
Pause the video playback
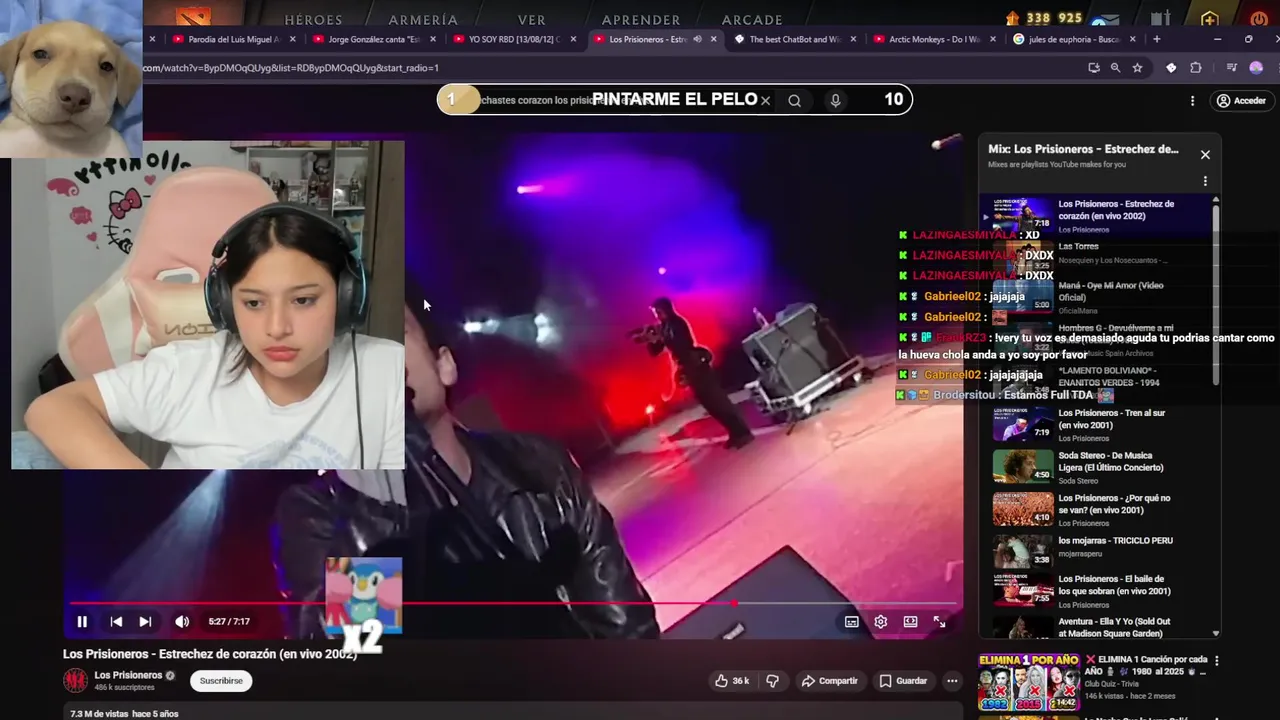tap(82, 621)
